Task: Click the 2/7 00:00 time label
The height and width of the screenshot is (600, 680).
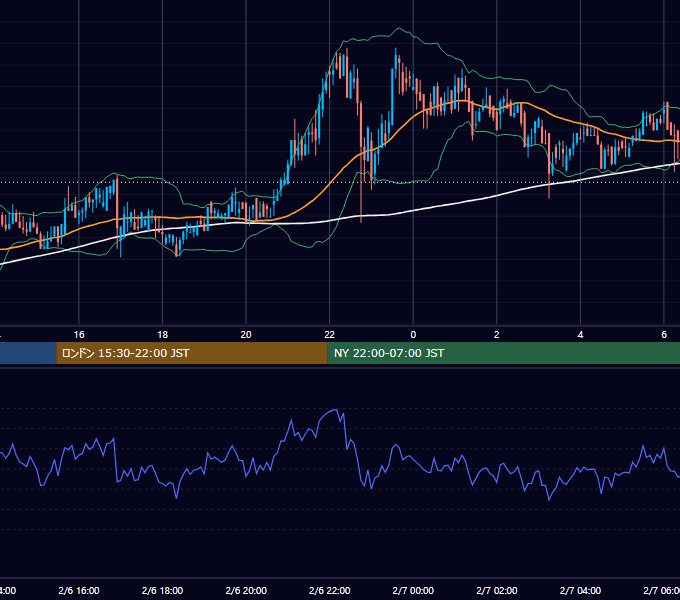Action: point(413,590)
